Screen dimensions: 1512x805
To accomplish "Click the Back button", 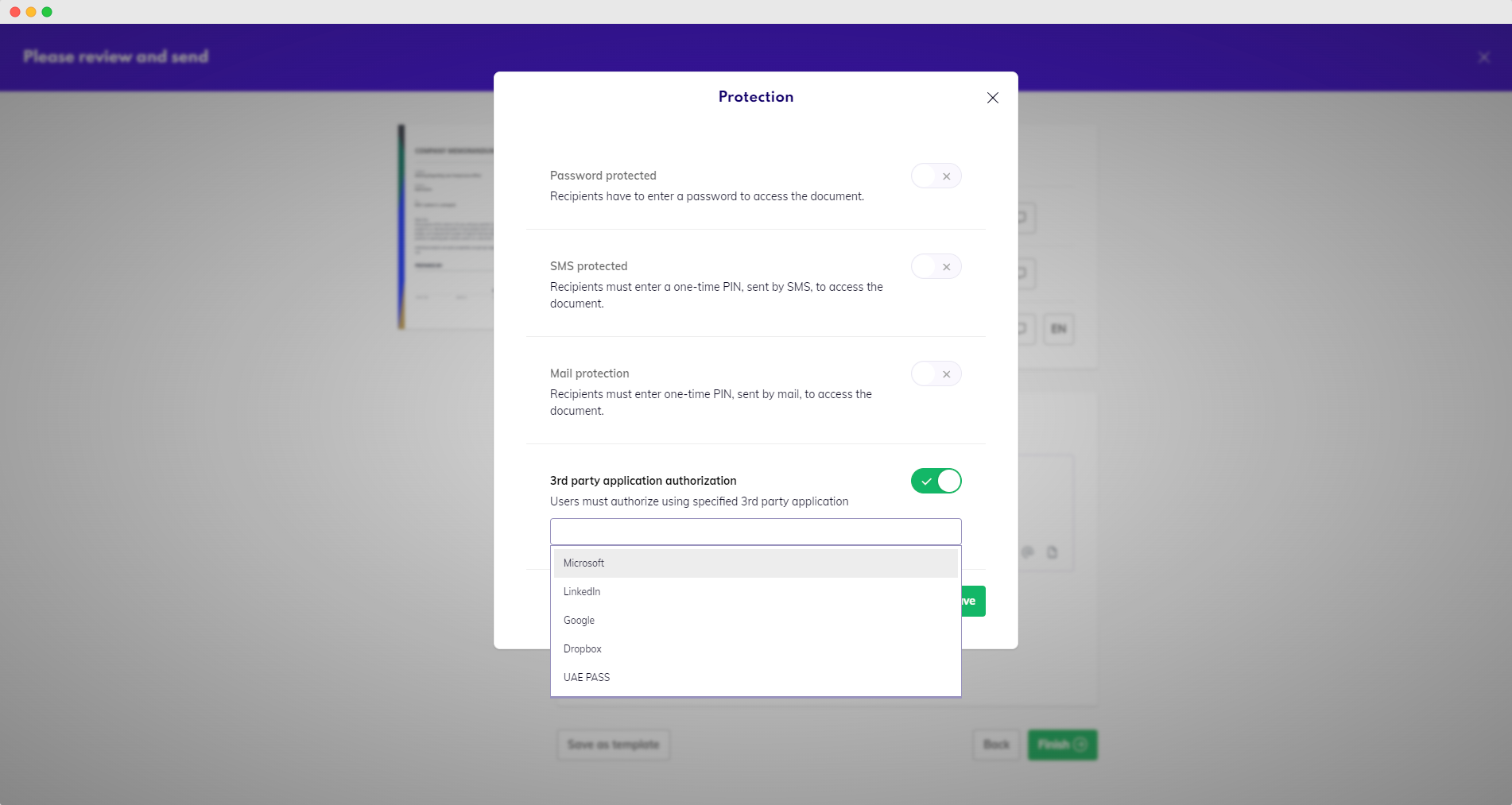I will tap(996, 745).
